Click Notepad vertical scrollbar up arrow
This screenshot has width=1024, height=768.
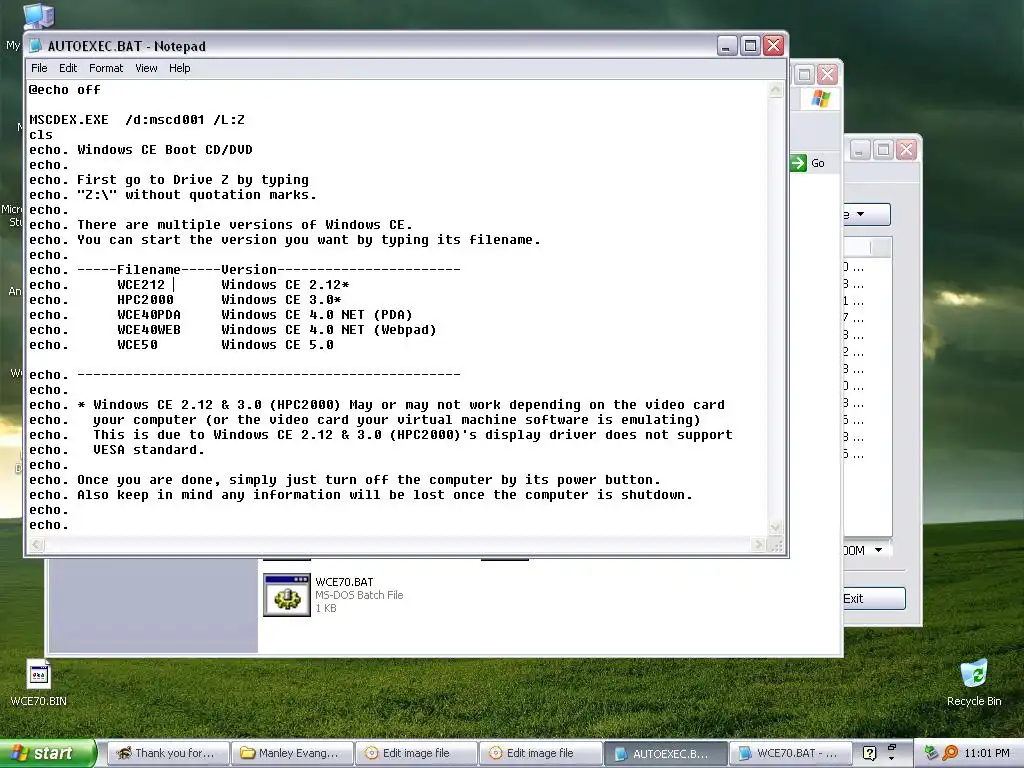pos(775,89)
